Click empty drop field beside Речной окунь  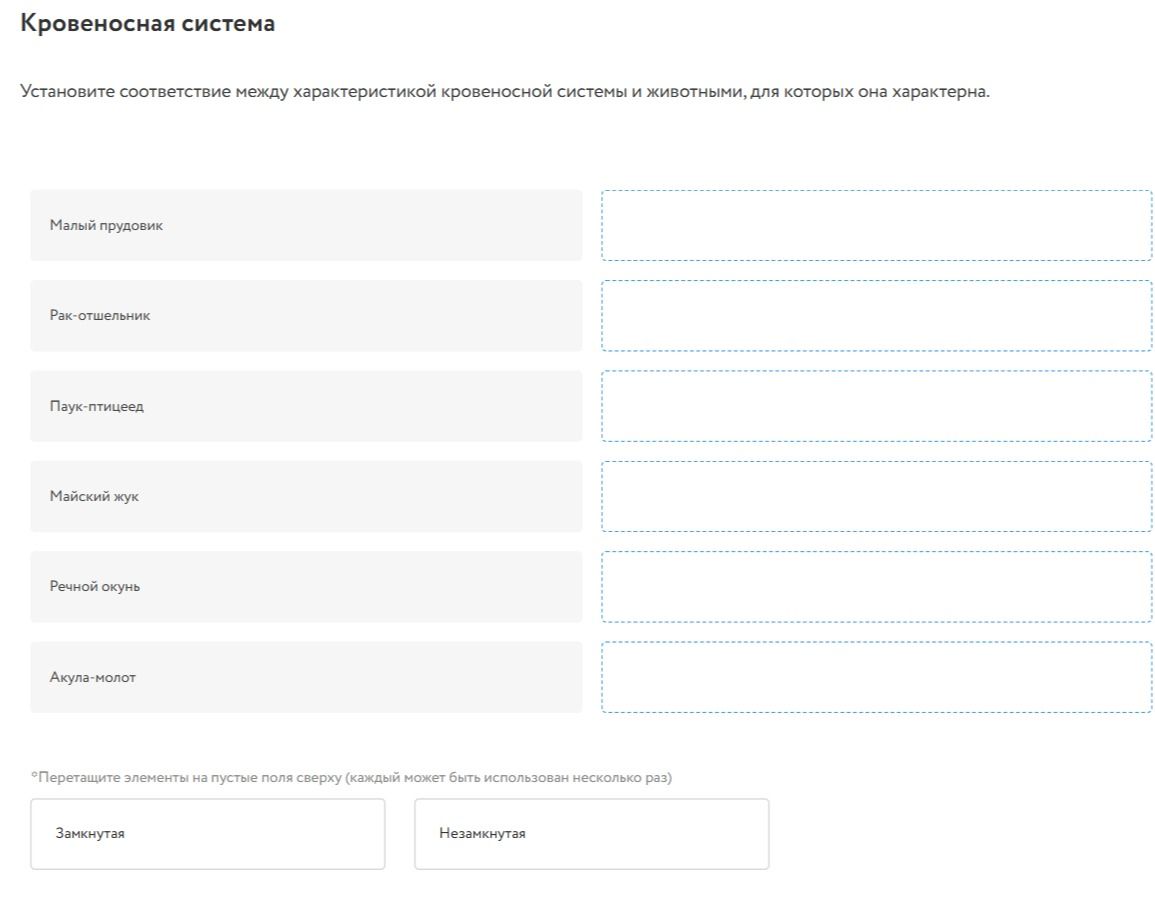pyautogui.click(x=877, y=586)
